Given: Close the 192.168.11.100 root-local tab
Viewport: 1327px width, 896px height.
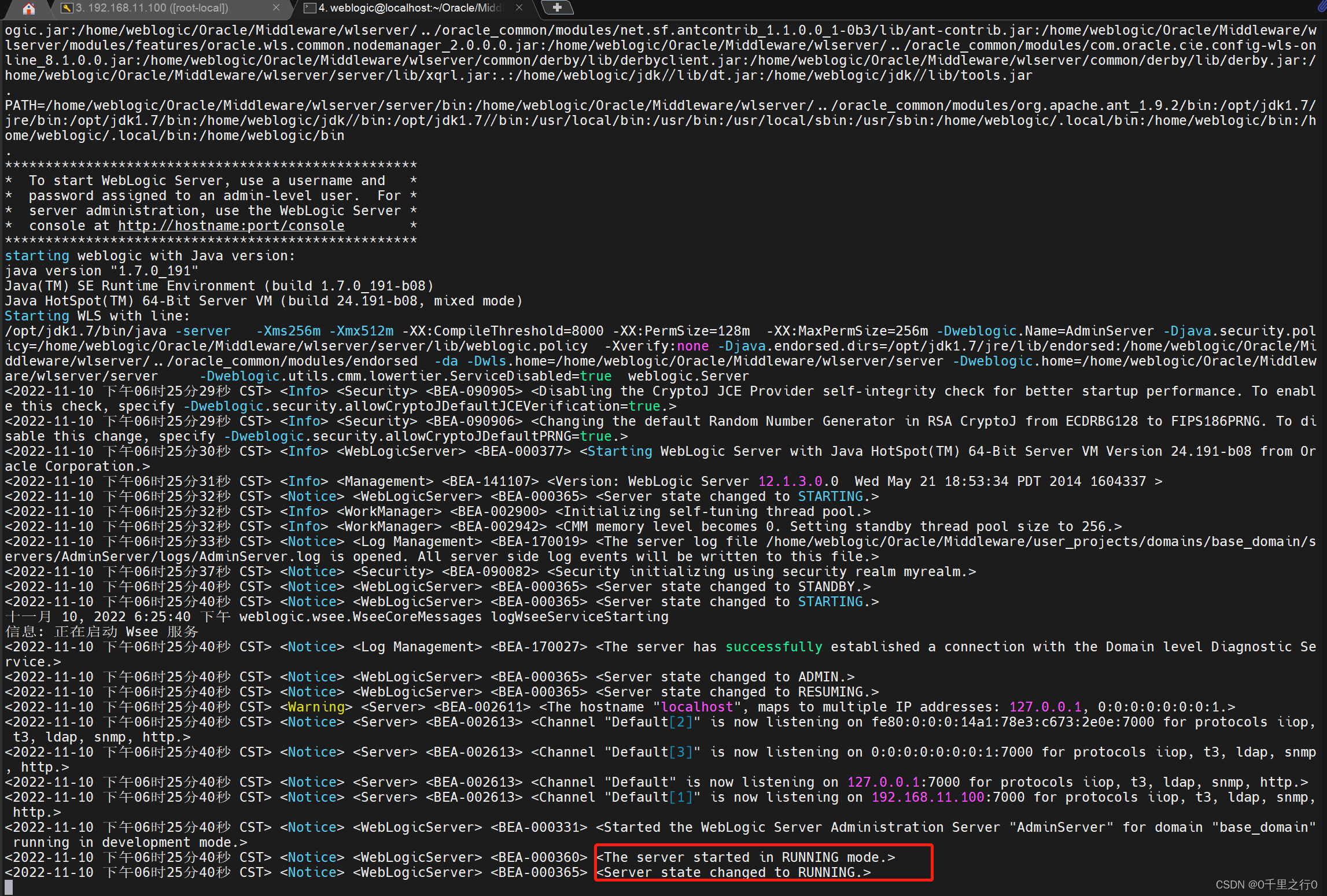Looking at the screenshot, I should pyautogui.click(x=277, y=8).
